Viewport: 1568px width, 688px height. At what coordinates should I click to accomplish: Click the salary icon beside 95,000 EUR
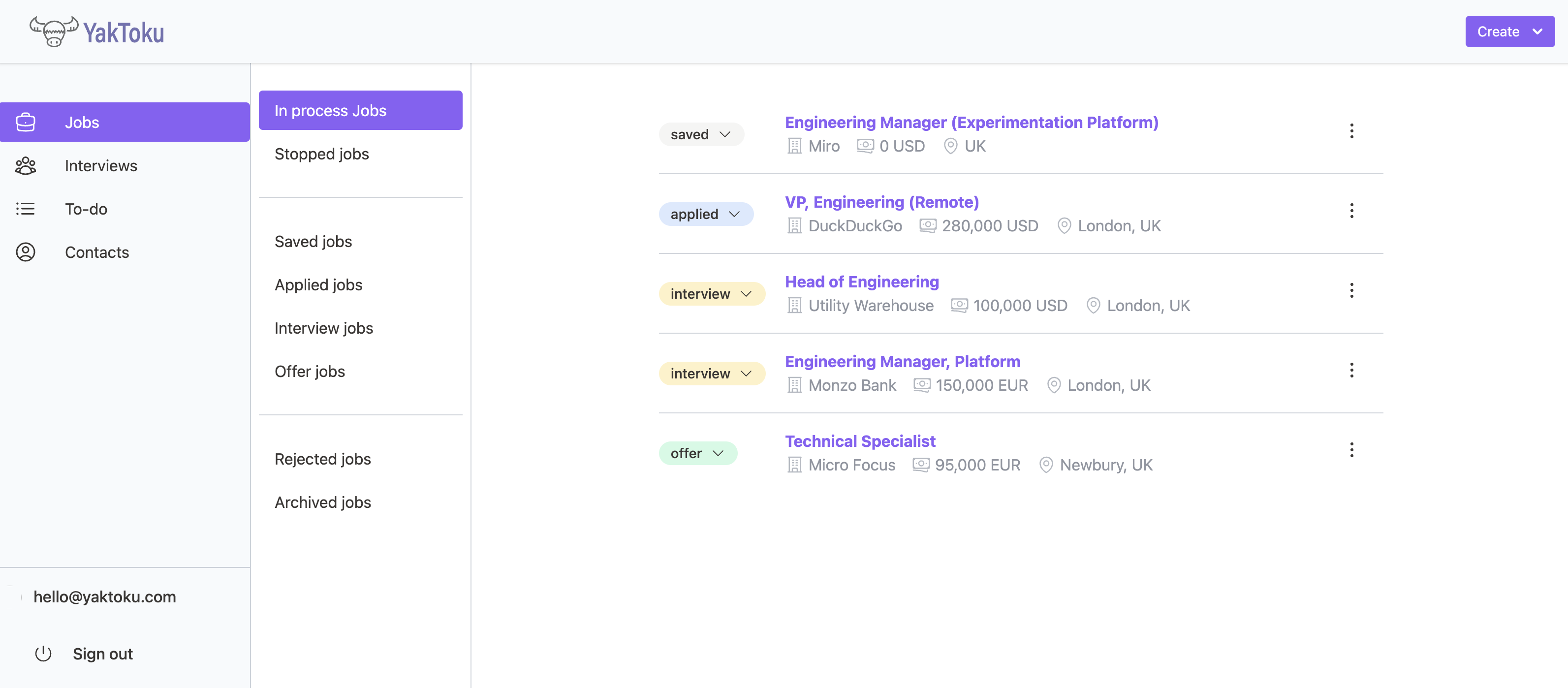point(921,465)
